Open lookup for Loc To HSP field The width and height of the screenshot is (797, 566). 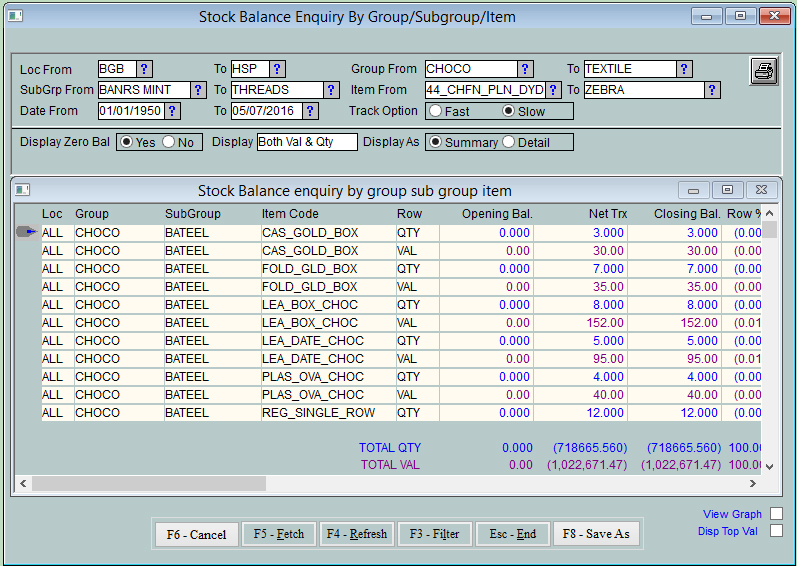pyautogui.click(x=277, y=69)
